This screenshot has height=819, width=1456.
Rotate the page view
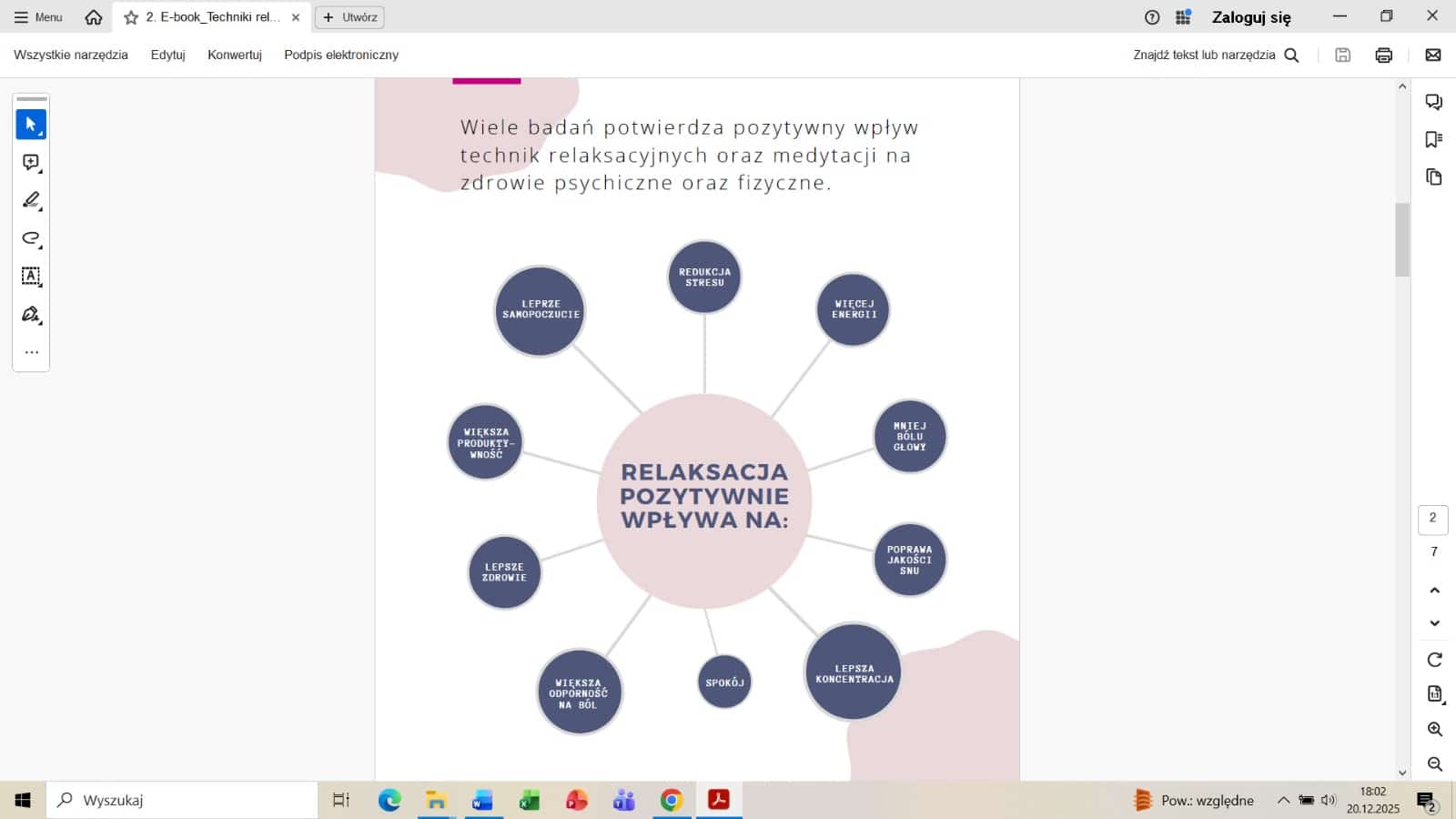tap(1434, 660)
